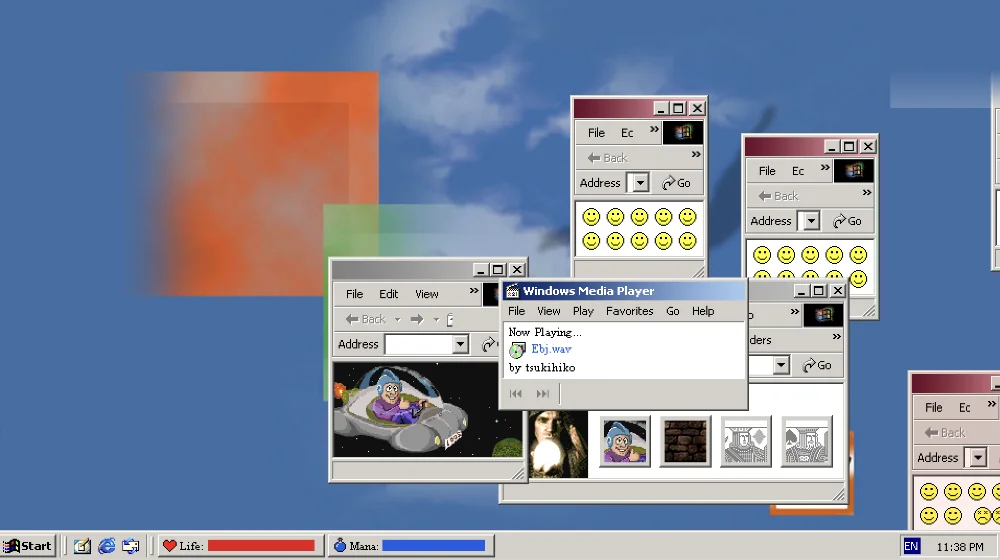1000x559 pixels.
Task: Click first smiley in top center window
Action: point(591,217)
